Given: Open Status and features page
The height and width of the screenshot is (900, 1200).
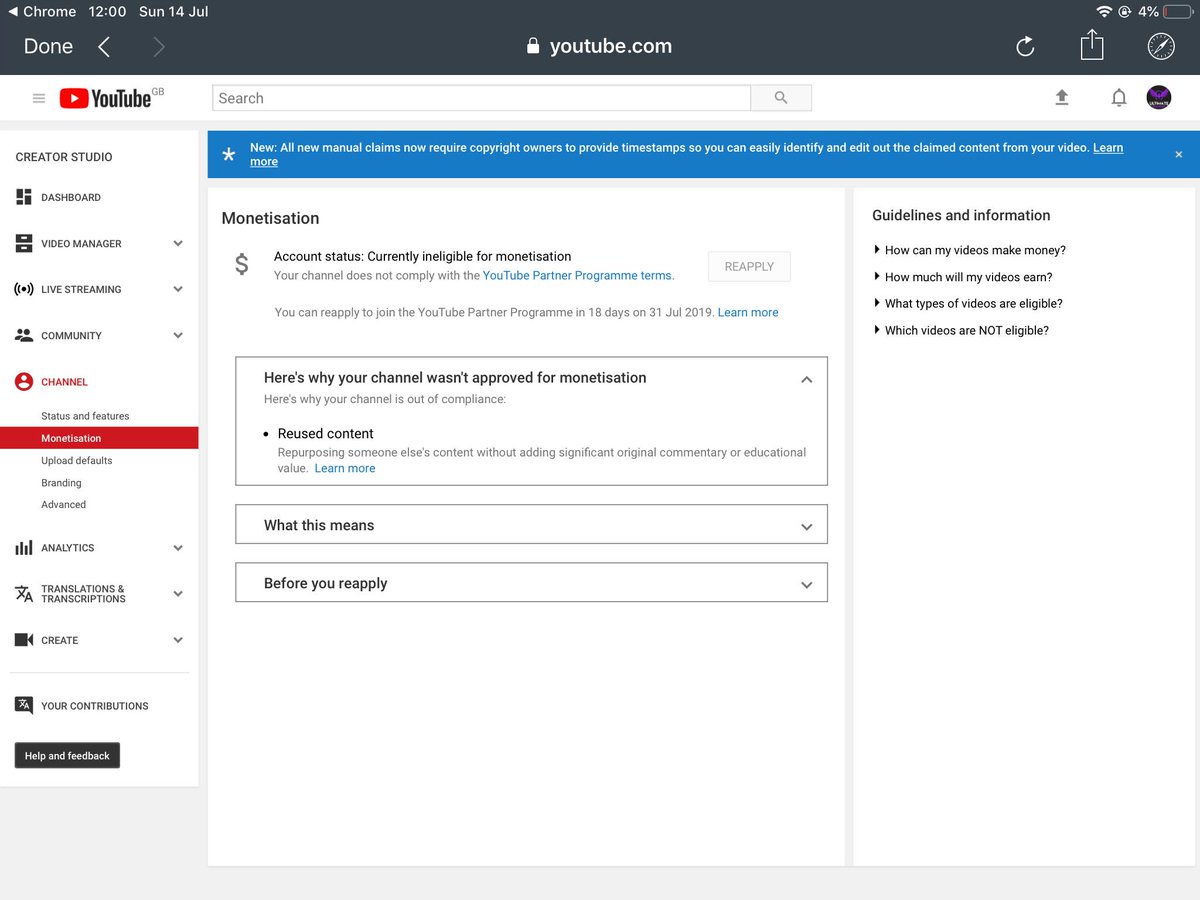Looking at the screenshot, I should pyautogui.click(x=85, y=416).
